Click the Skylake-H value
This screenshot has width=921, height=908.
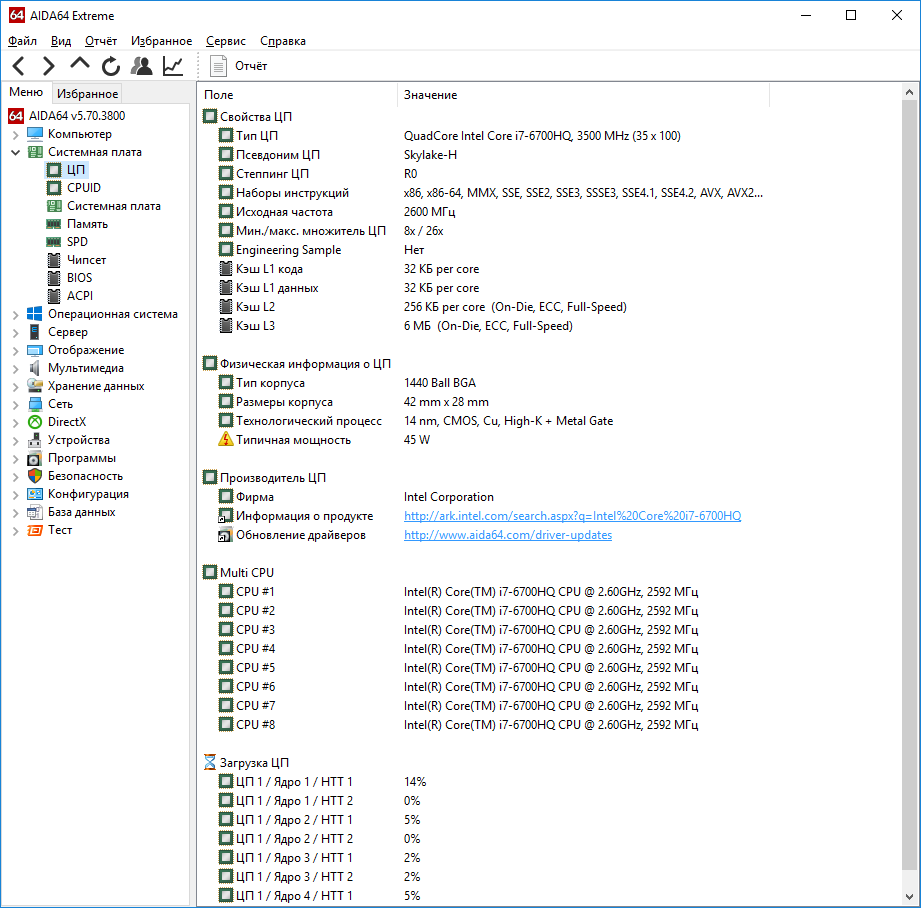pyautogui.click(x=430, y=155)
